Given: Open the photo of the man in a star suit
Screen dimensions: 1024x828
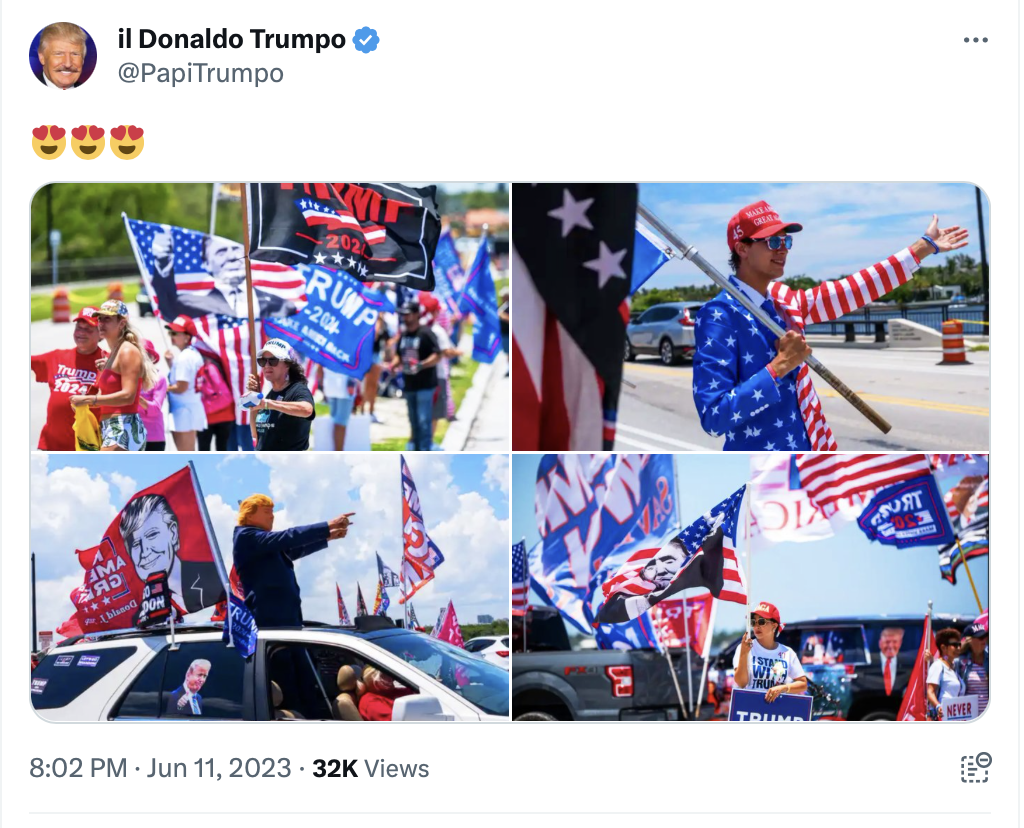Looking at the screenshot, I should coord(750,317).
